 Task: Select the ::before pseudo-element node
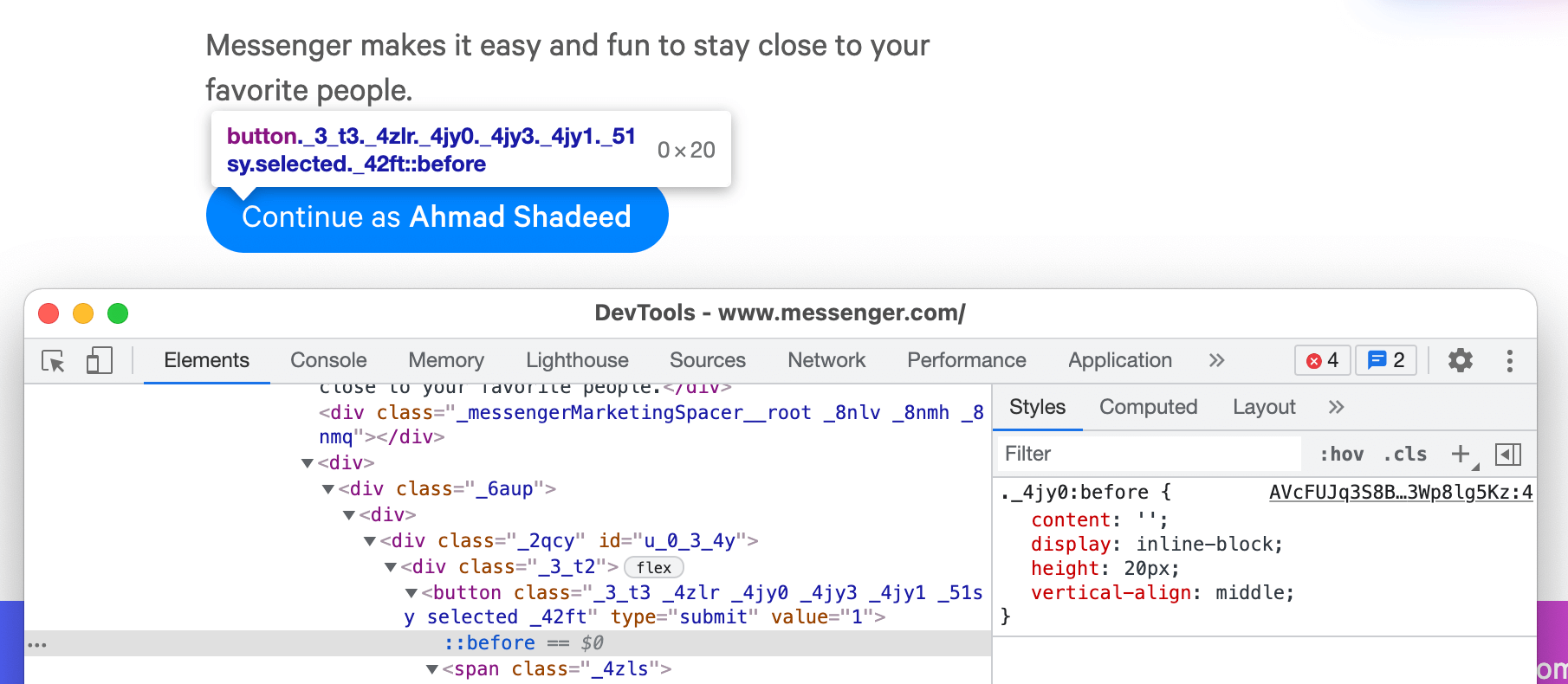tap(489, 643)
